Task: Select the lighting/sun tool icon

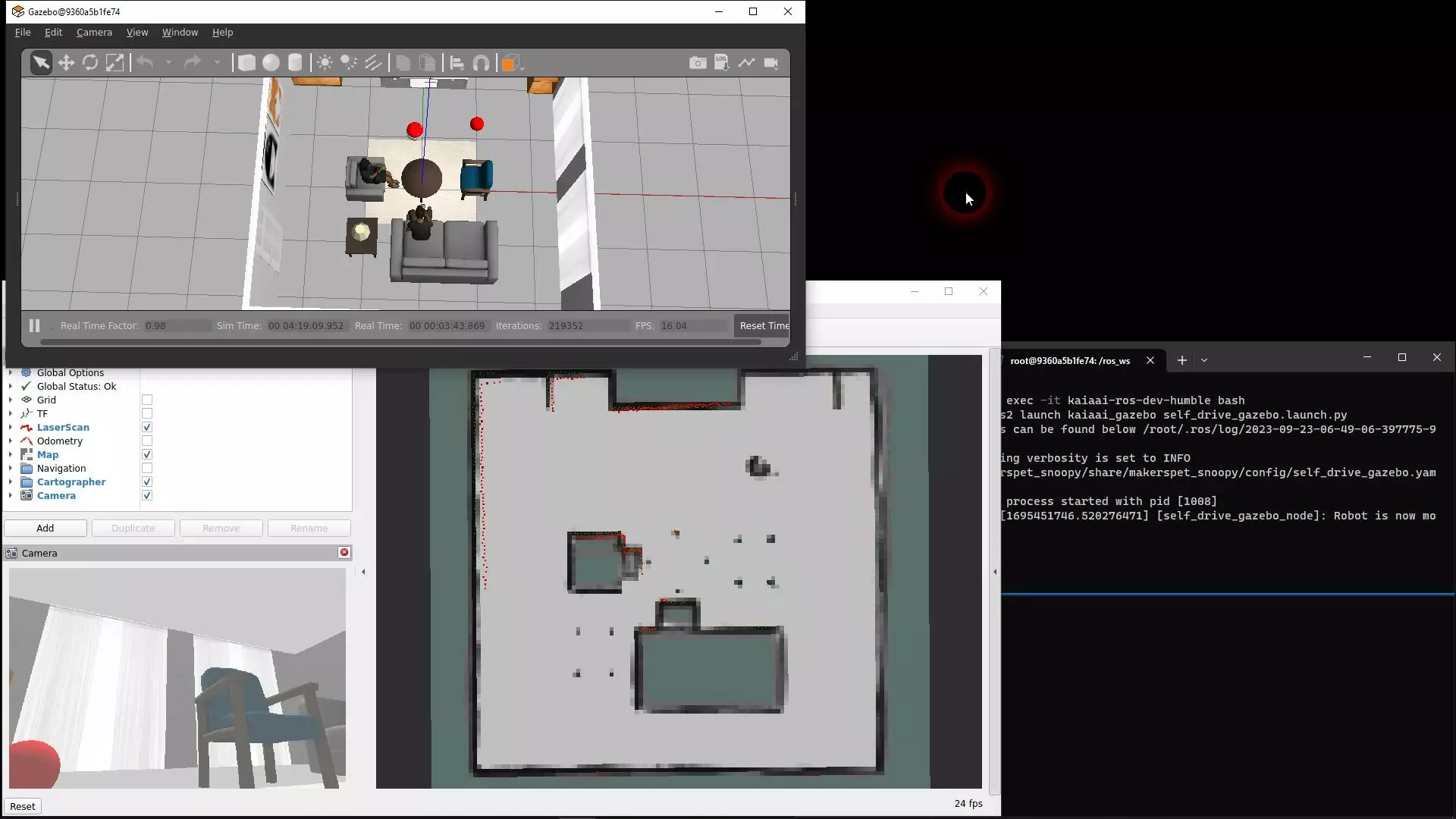Action: point(324,62)
